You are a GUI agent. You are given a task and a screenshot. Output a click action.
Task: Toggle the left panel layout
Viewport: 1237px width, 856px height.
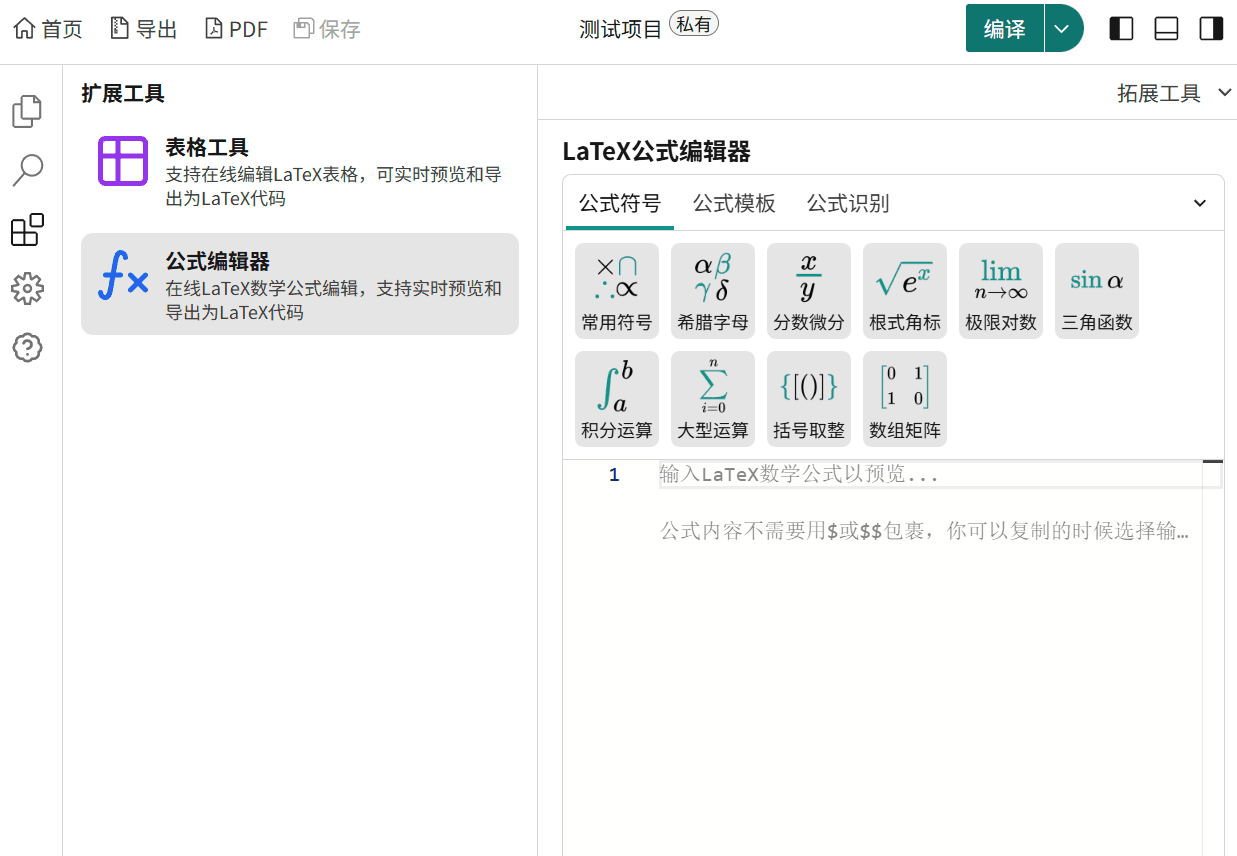[1121, 29]
